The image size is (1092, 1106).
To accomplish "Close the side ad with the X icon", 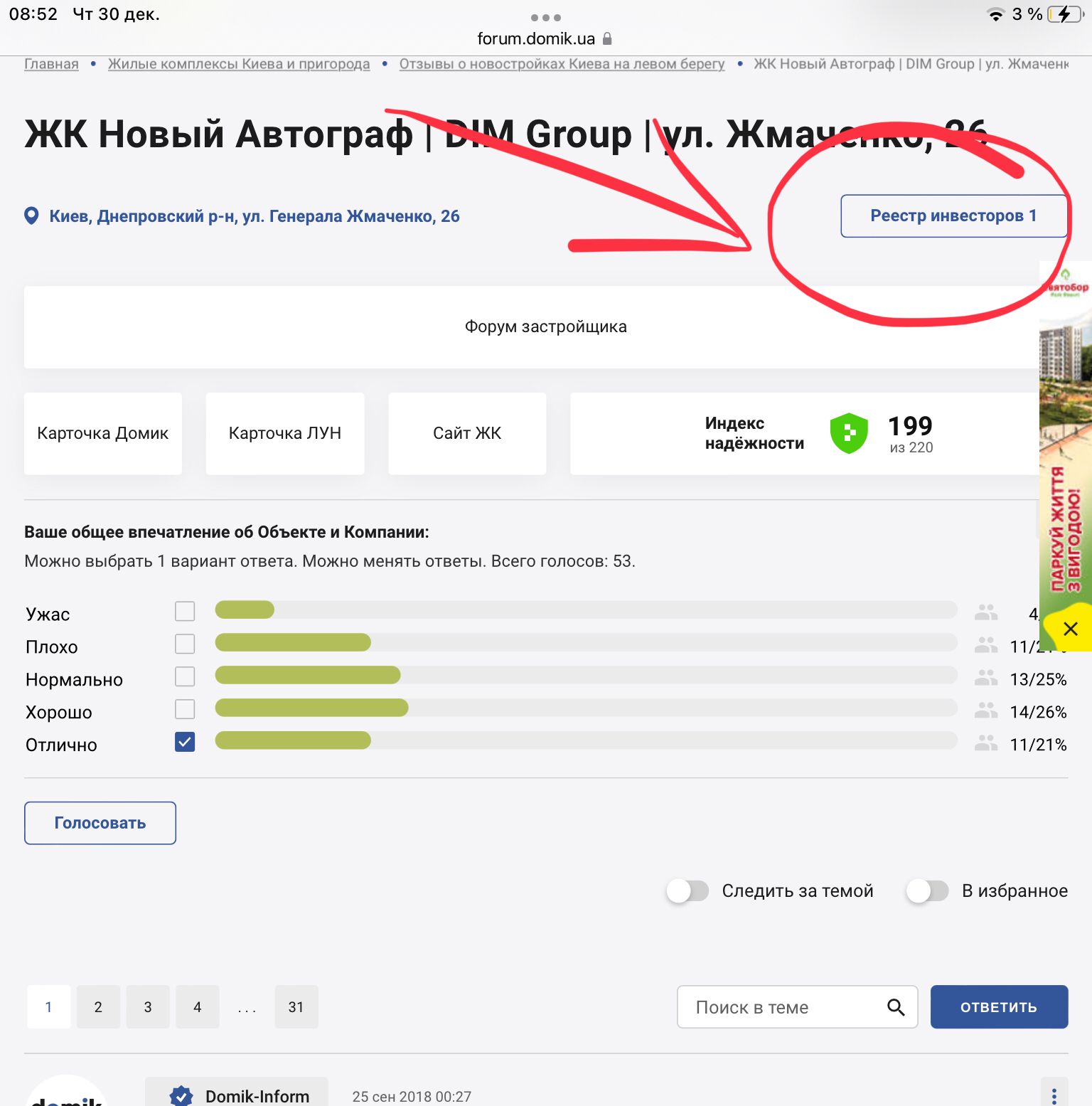I will (1071, 628).
